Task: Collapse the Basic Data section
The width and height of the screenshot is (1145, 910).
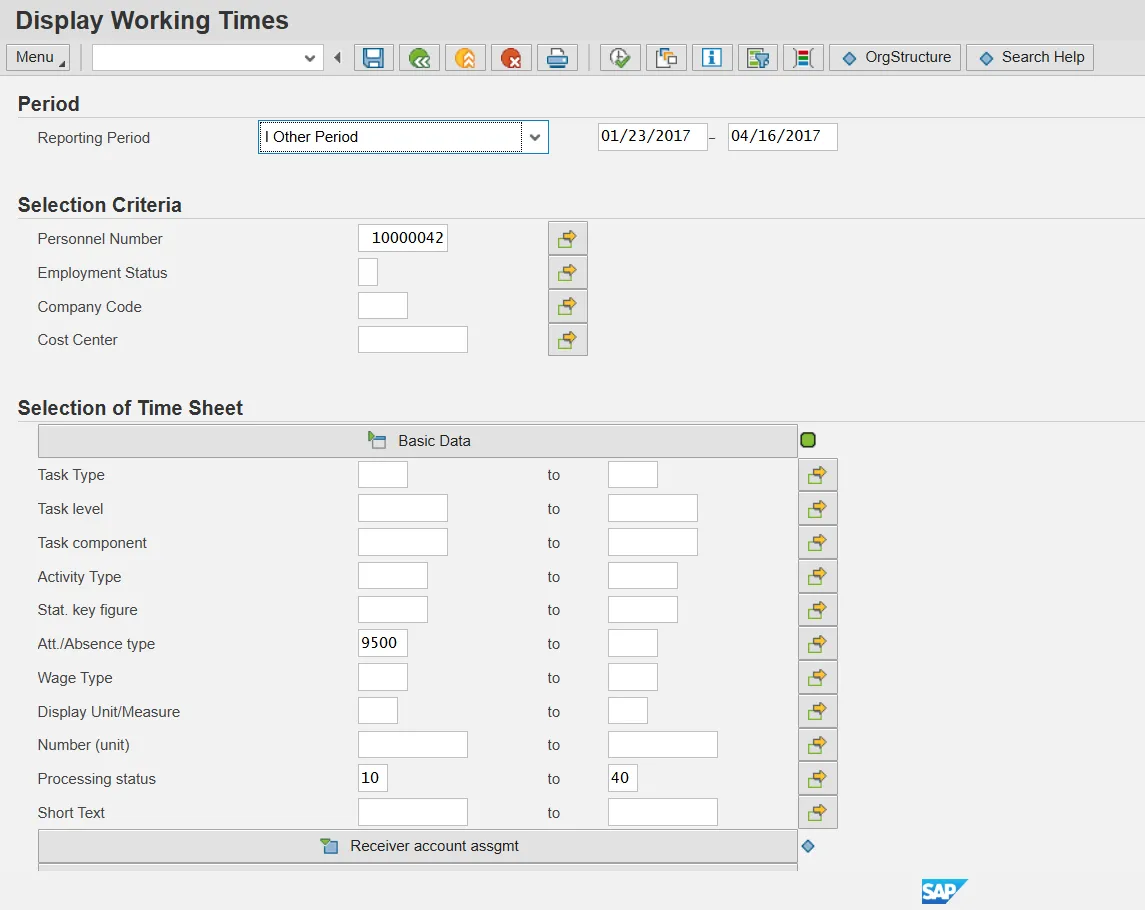Action: click(x=418, y=441)
